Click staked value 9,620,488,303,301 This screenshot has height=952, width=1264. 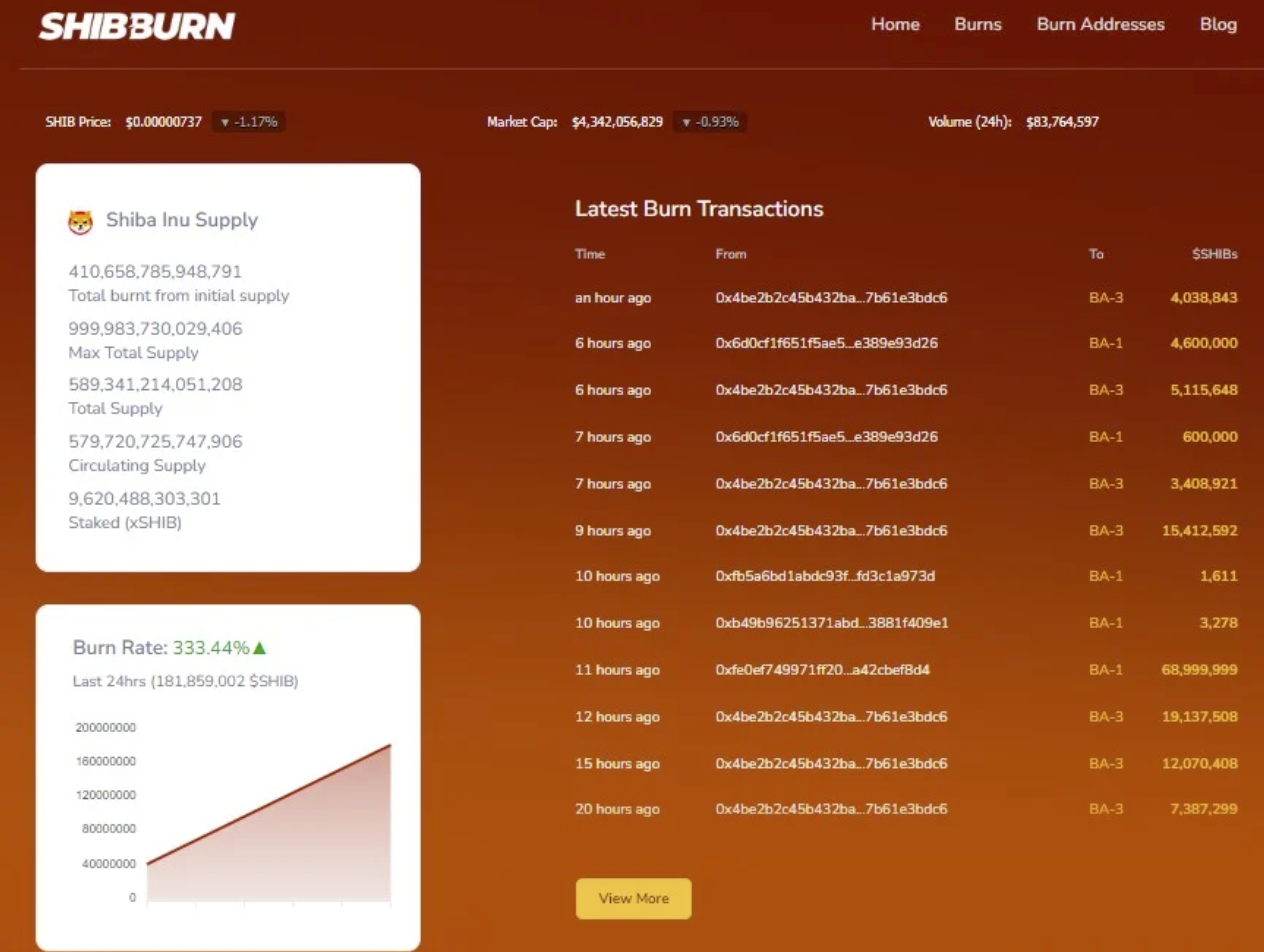[x=144, y=499]
